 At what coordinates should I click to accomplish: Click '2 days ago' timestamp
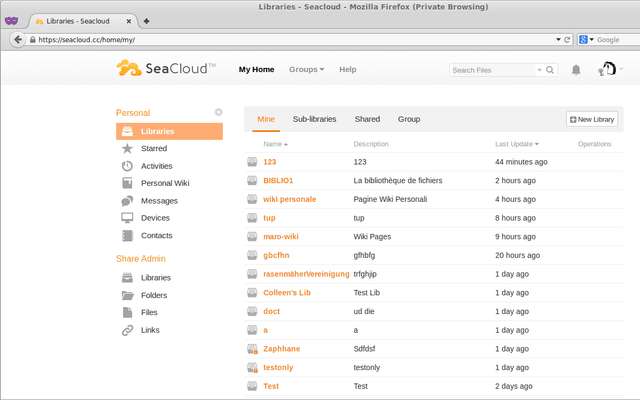tap(514, 386)
